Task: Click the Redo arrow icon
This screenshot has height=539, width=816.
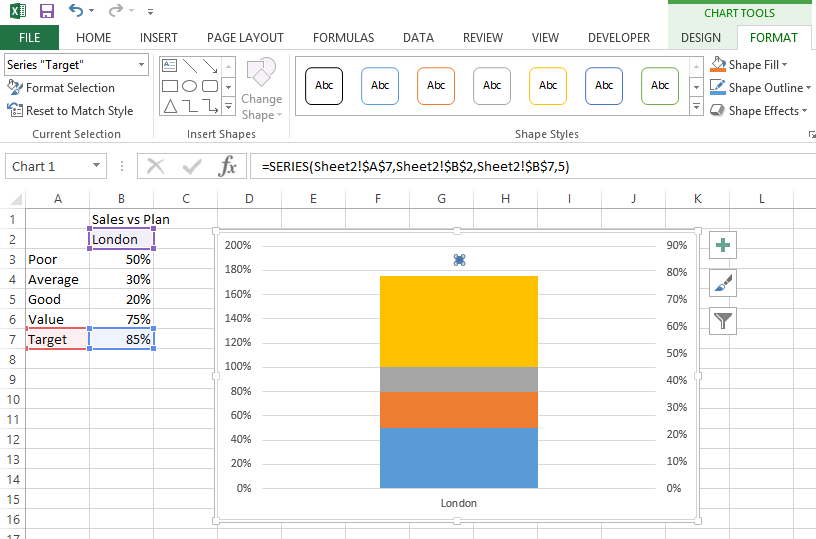Action: click(116, 10)
